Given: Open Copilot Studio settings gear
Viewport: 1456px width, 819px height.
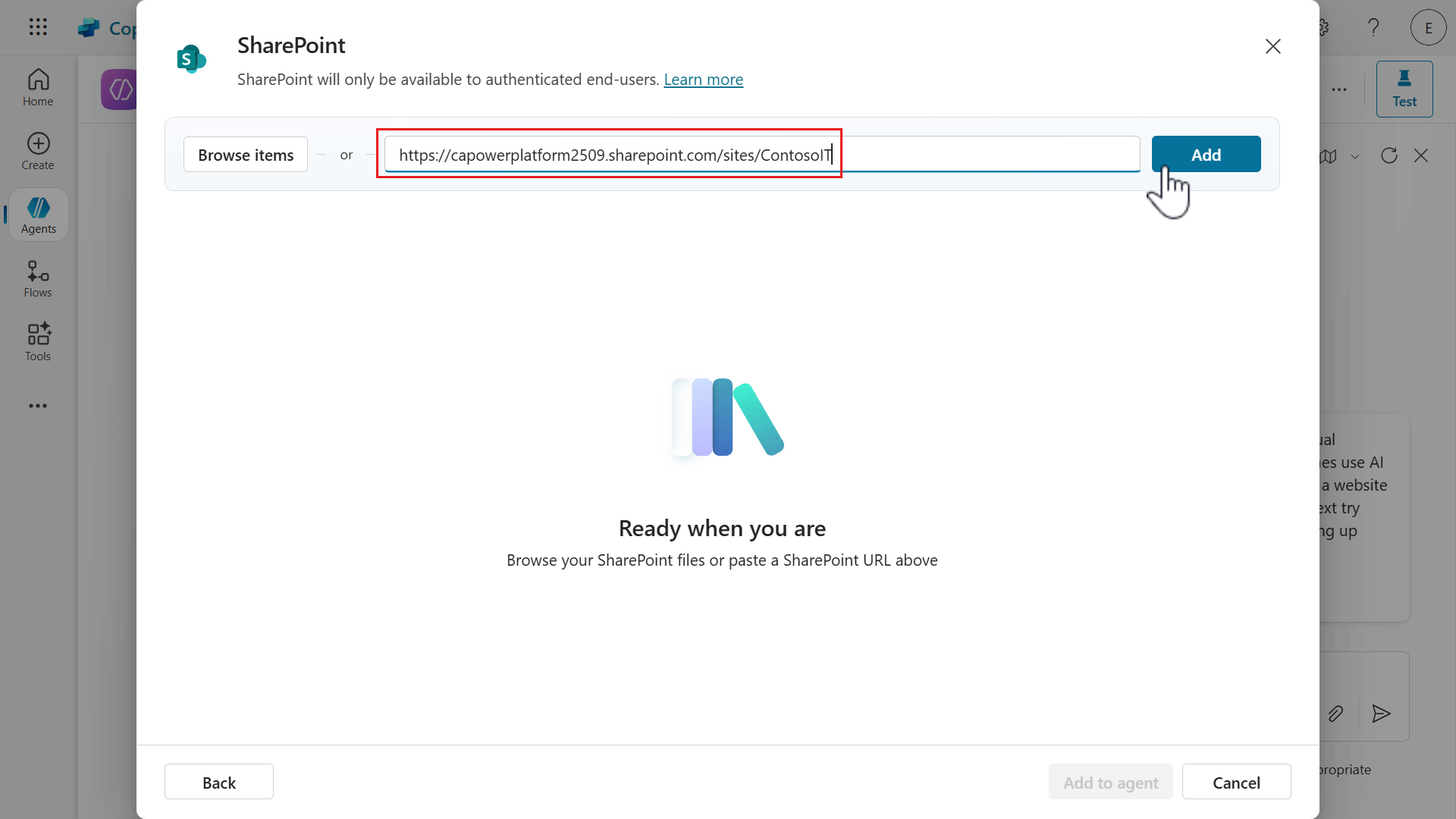Looking at the screenshot, I should (1322, 27).
